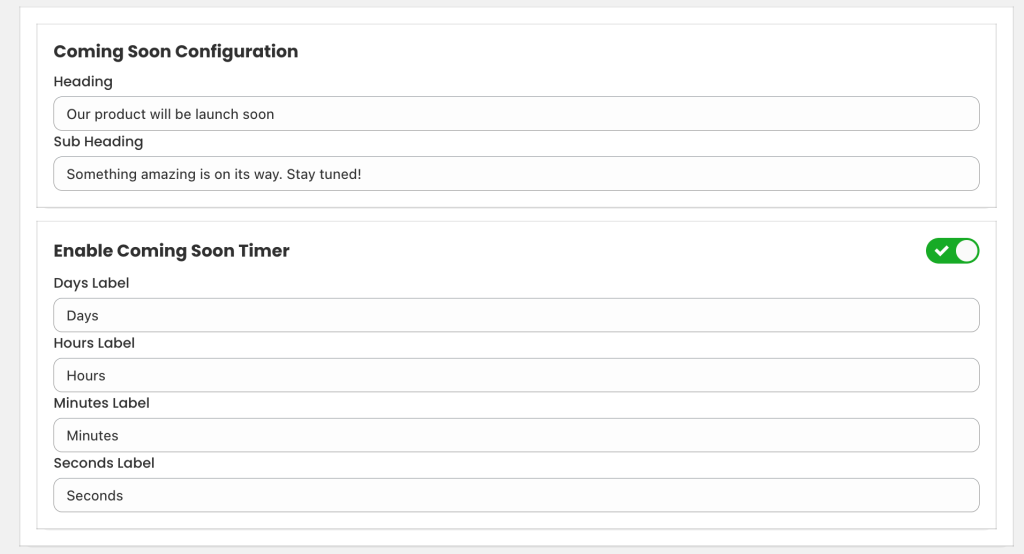
Task: Click the 'Heading' field label
Action: (x=83, y=81)
